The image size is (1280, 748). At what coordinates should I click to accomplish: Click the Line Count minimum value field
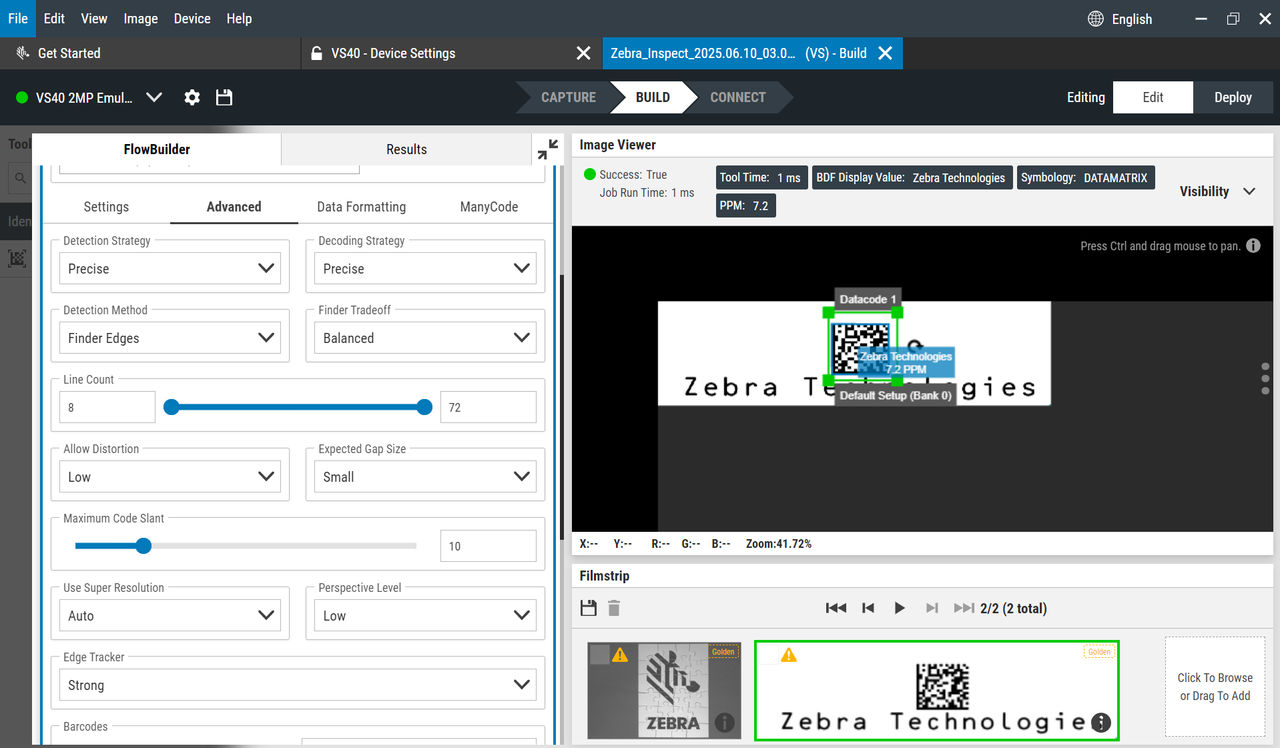click(x=107, y=407)
